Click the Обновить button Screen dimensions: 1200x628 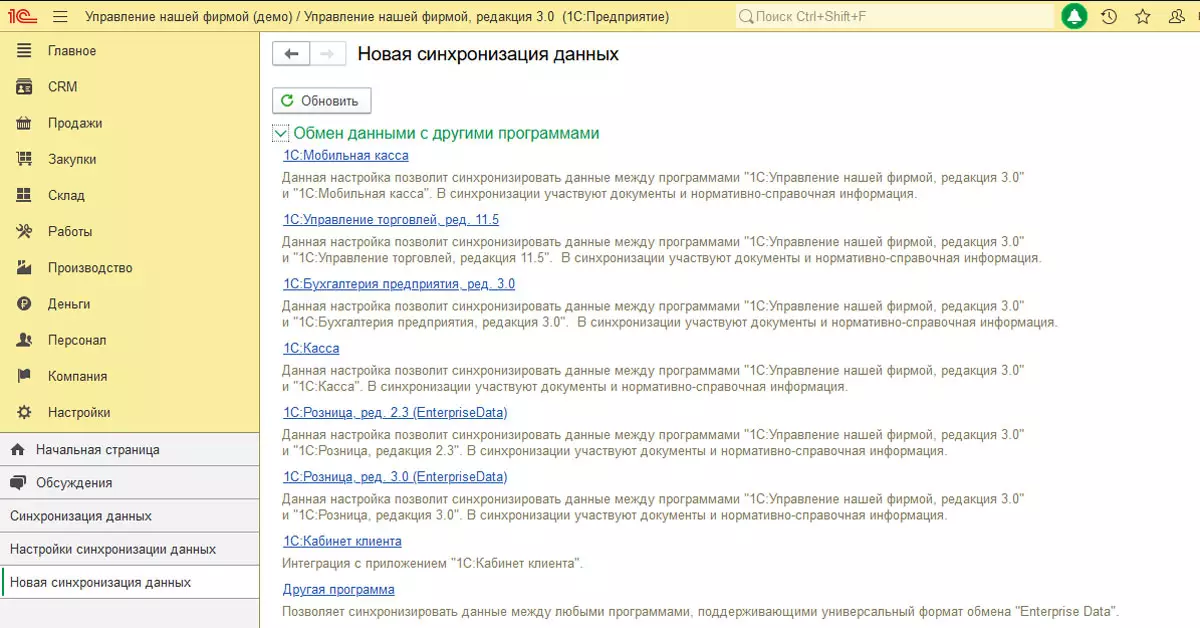[x=321, y=101]
